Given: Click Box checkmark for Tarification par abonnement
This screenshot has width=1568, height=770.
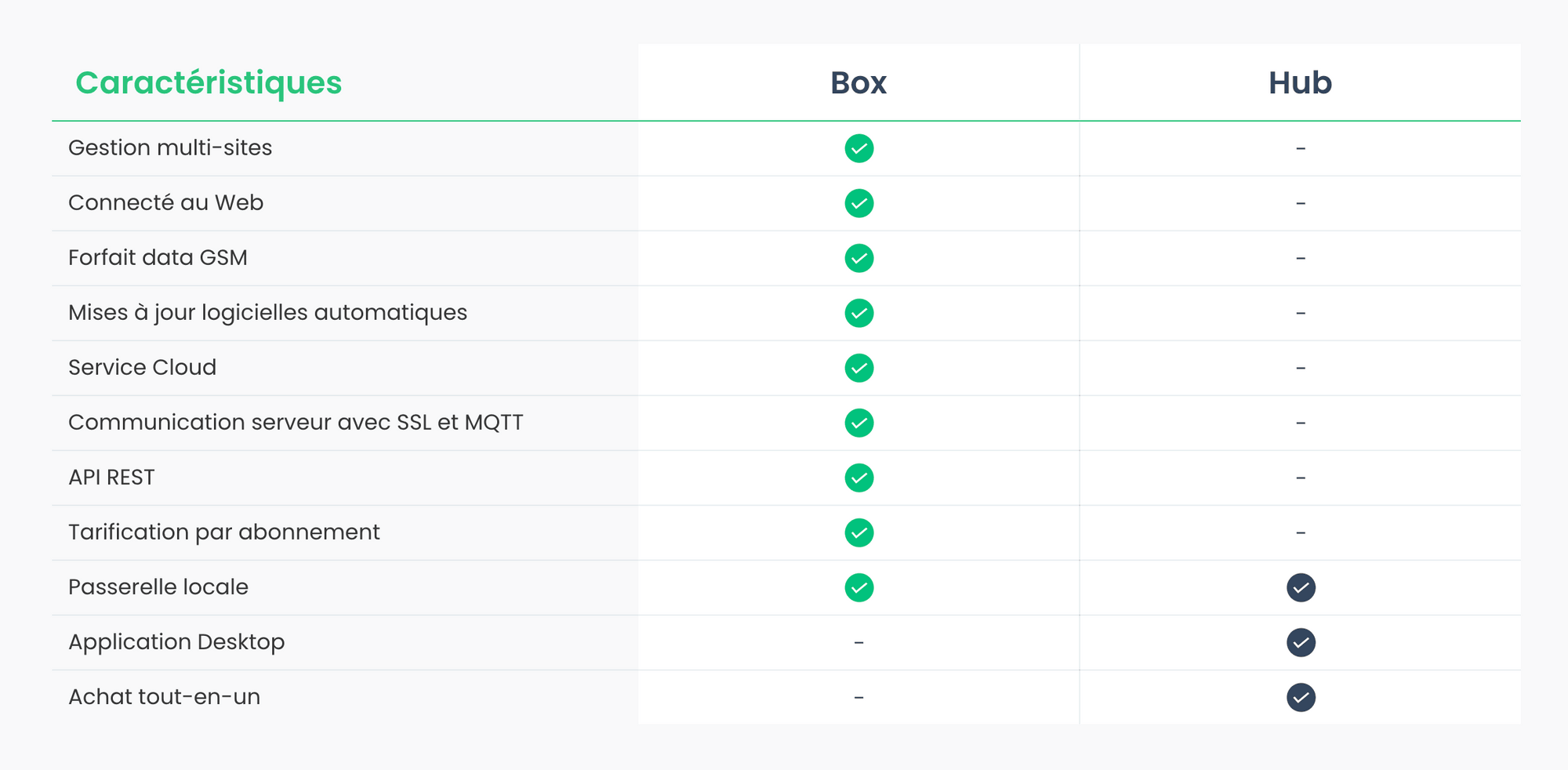Looking at the screenshot, I should click(858, 532).
